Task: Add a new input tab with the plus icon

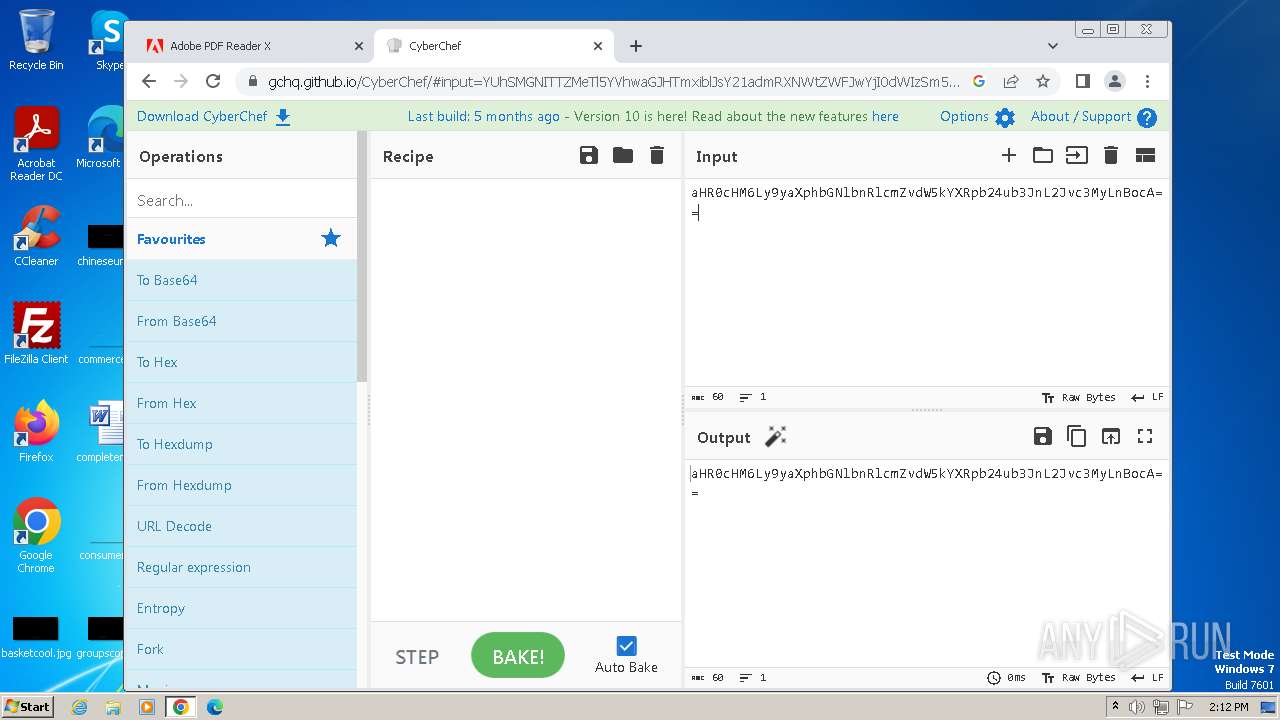Action: [x=1009, y=155]
